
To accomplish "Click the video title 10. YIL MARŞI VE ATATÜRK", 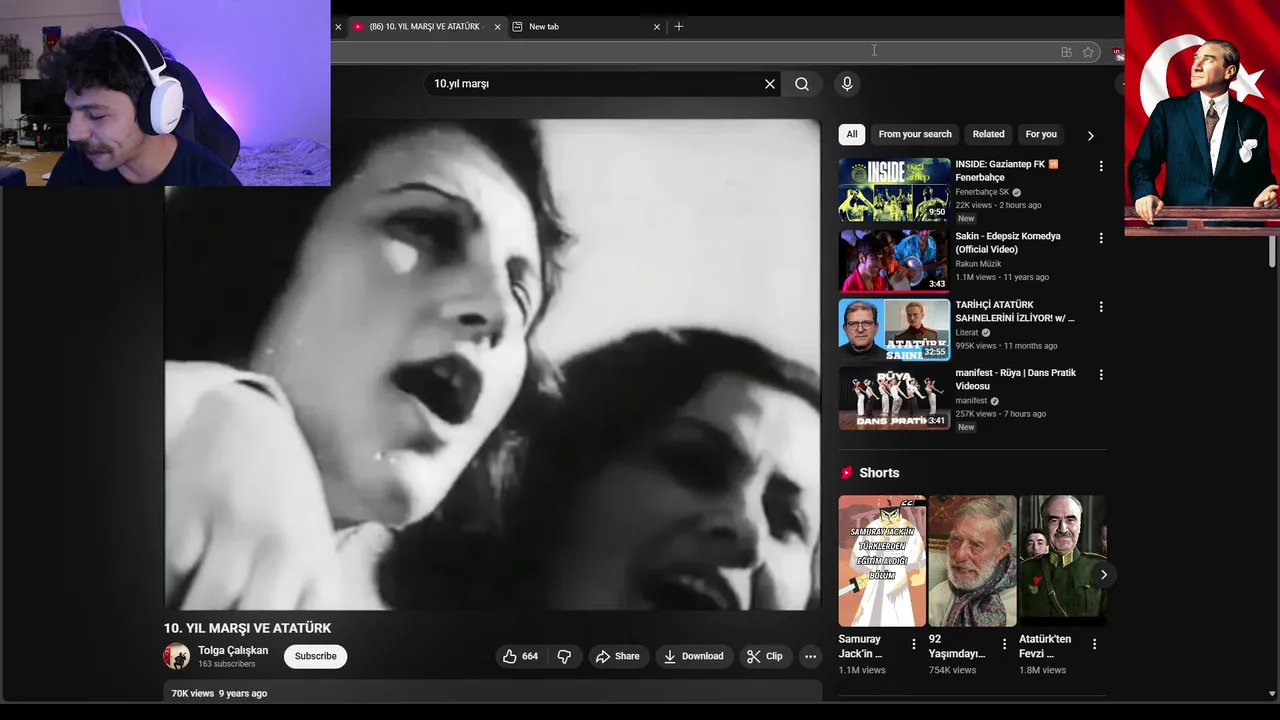I will click(247, 628).
